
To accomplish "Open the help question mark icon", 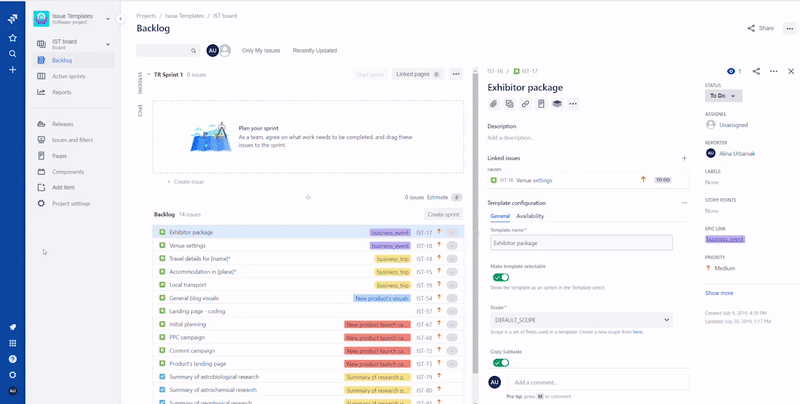I will 13,359.
